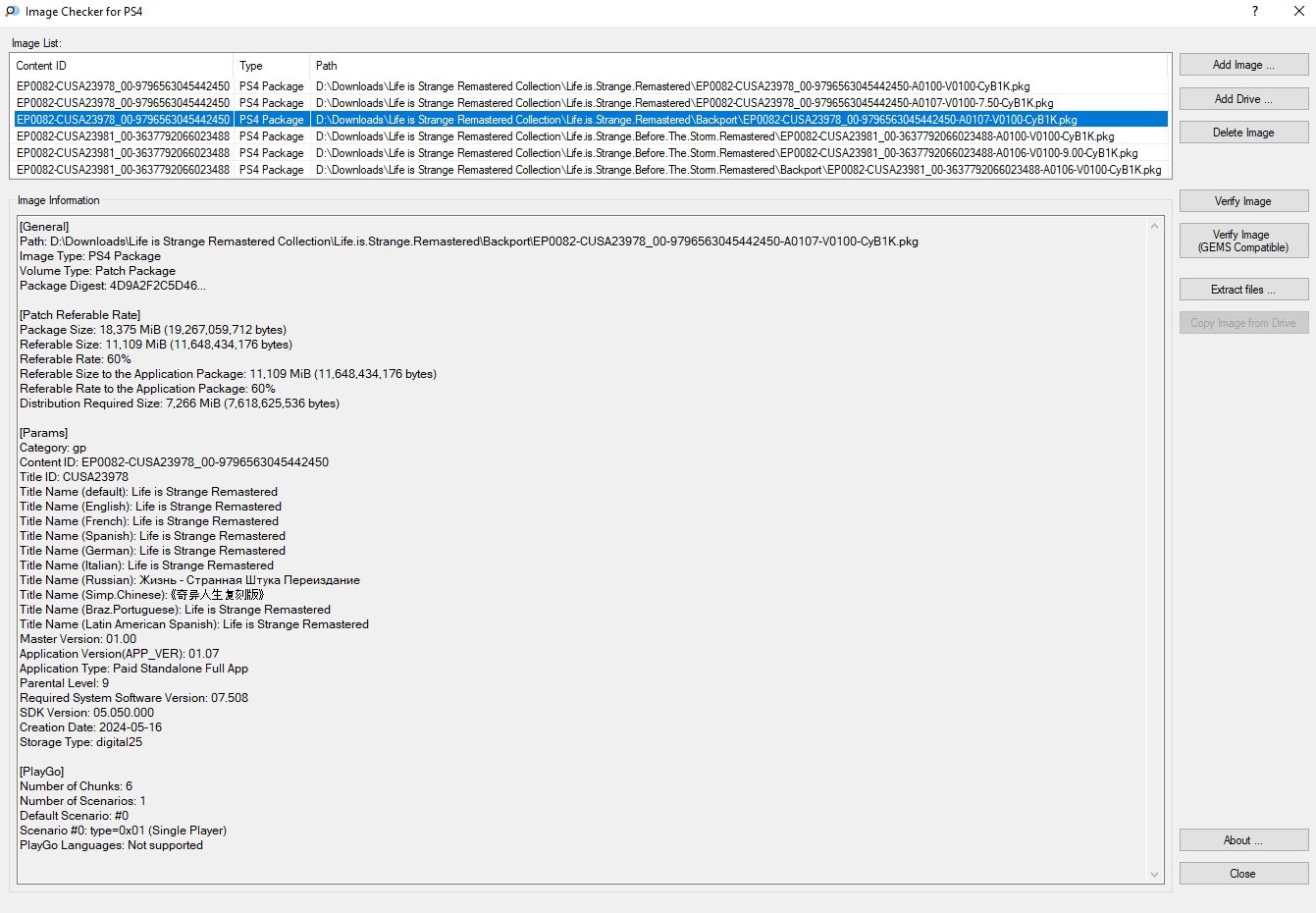Click the Number of Chunks: 6 line
Screen dimensions: 1316x913
pos(76,786)
